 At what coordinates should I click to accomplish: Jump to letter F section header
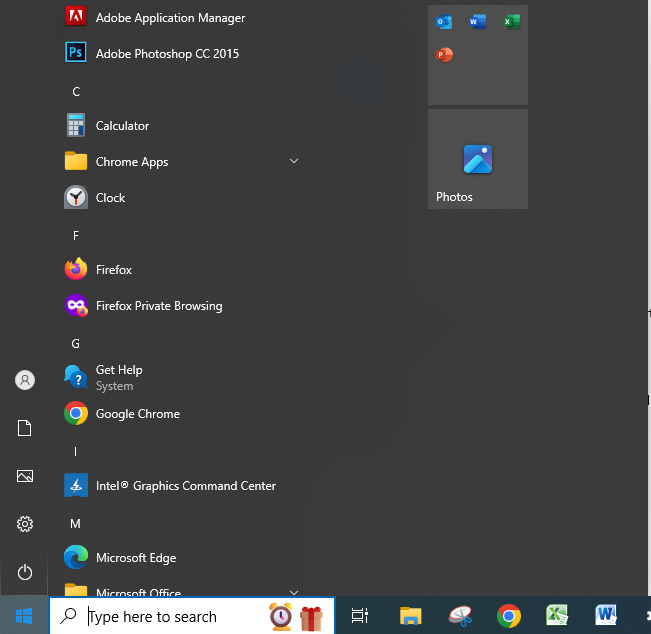pos(76,236)
